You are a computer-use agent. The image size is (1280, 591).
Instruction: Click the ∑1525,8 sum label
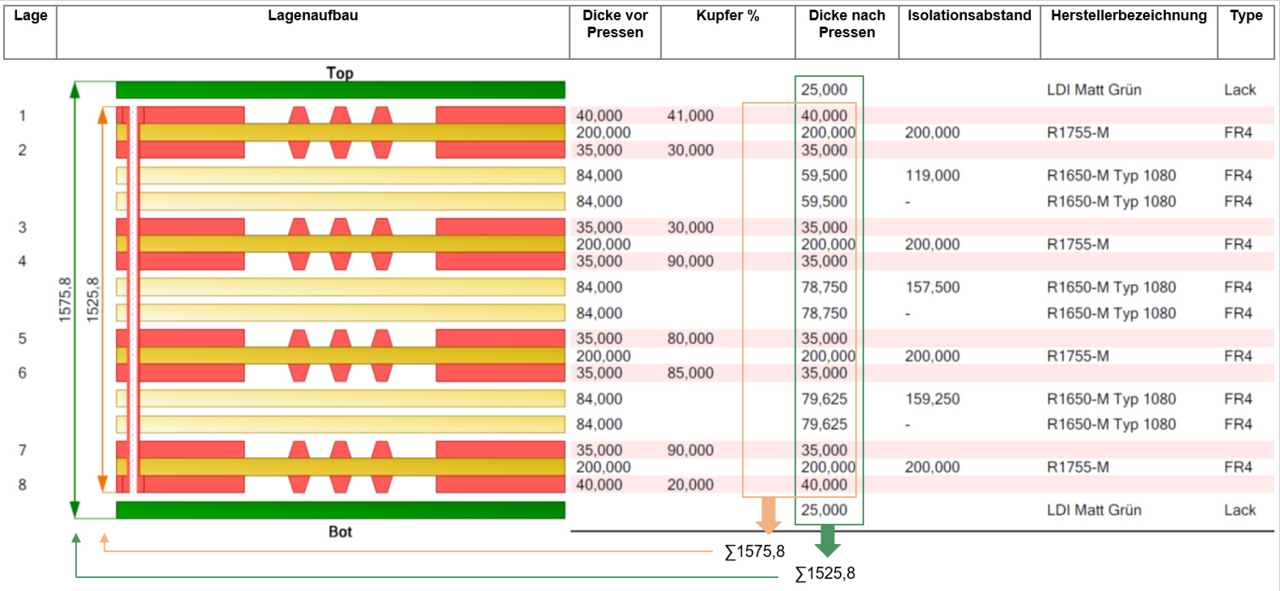(825, 574)
